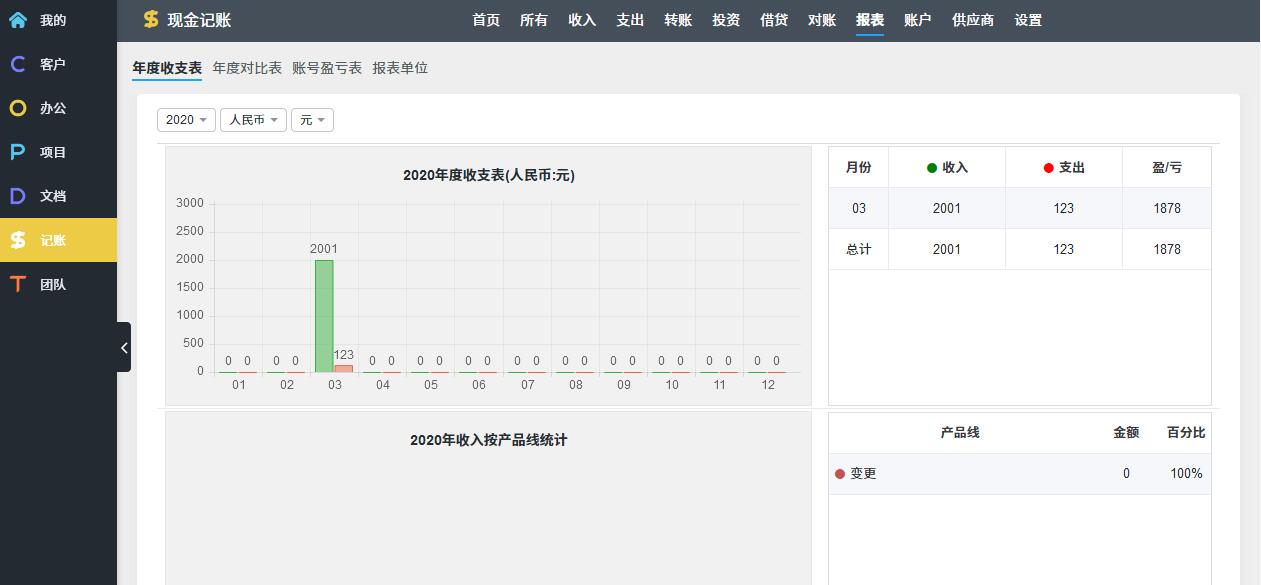This screenshot has height=585, width=1261.
Task: Select the 记账 dollar sign icon
Action: tap(18, 240)
